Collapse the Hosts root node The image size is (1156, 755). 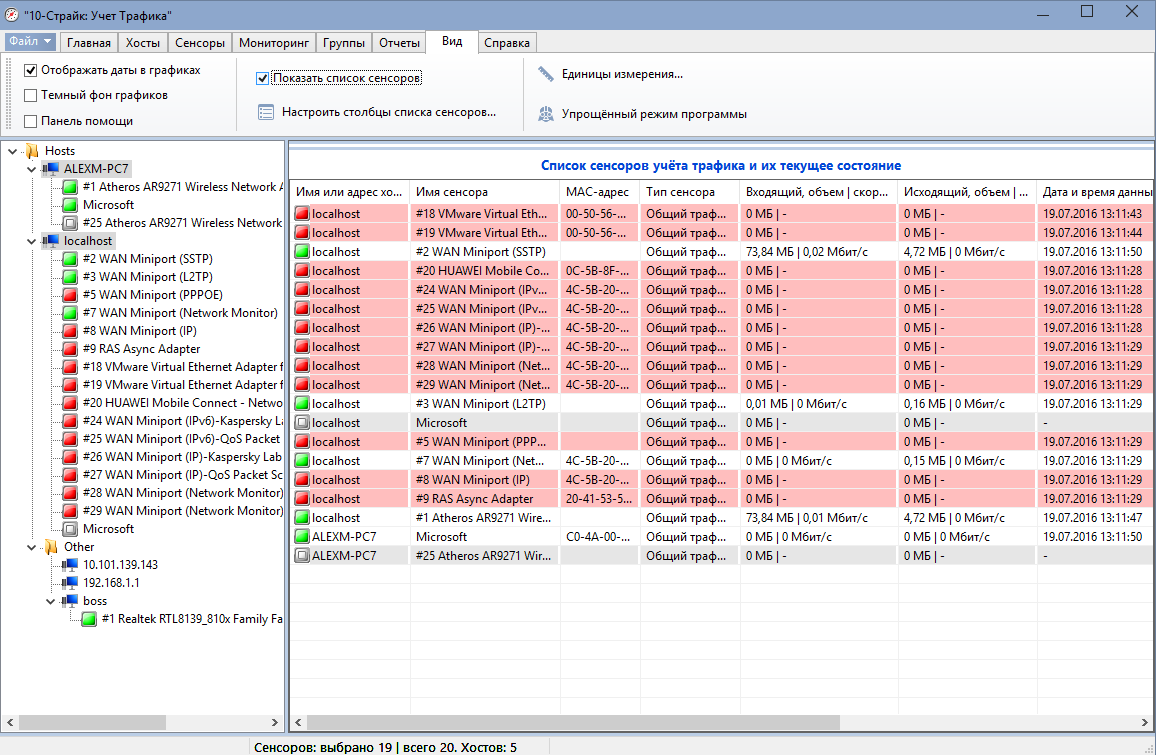coord(13,150)
